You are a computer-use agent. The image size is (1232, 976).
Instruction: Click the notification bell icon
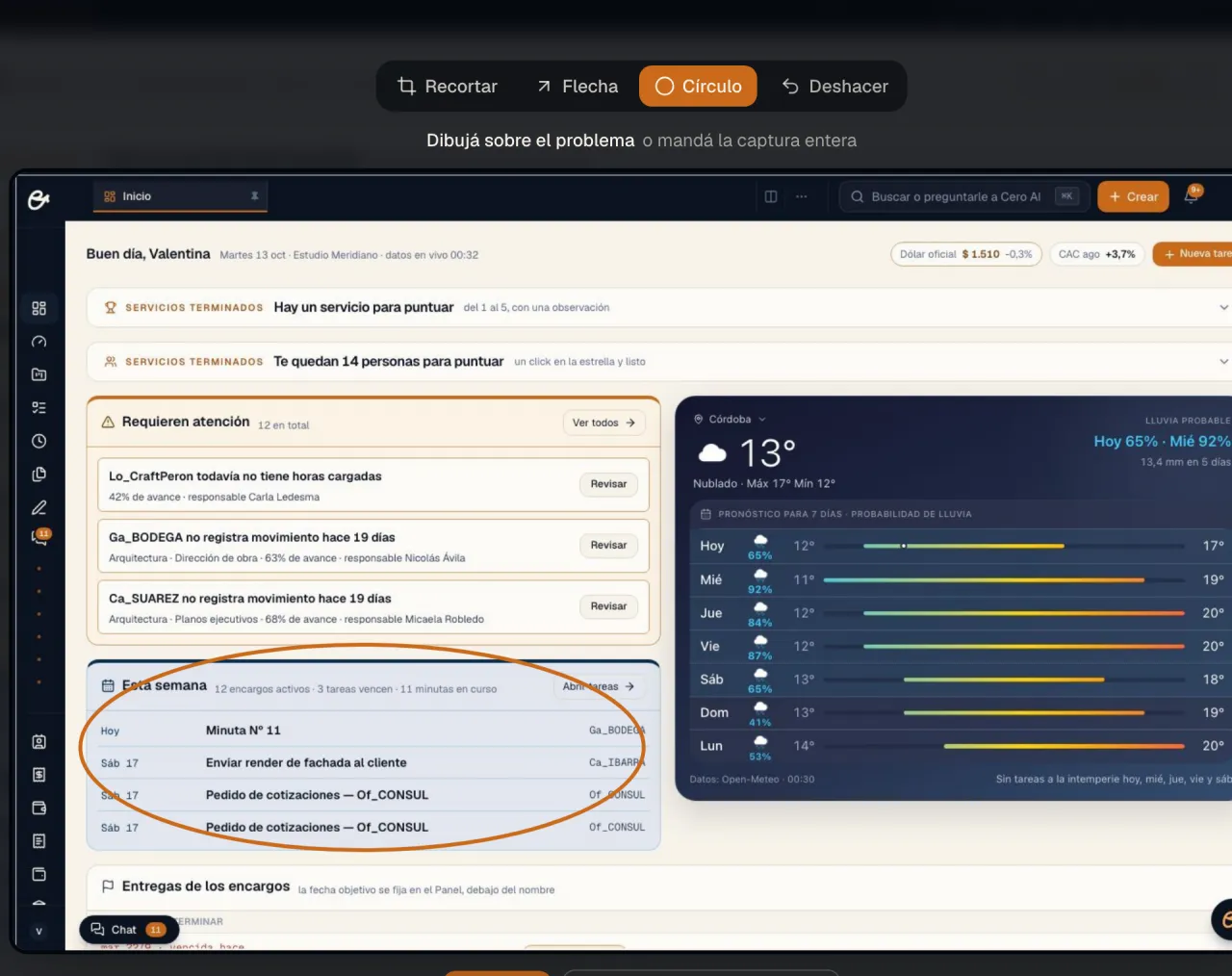coord(1192,195)
